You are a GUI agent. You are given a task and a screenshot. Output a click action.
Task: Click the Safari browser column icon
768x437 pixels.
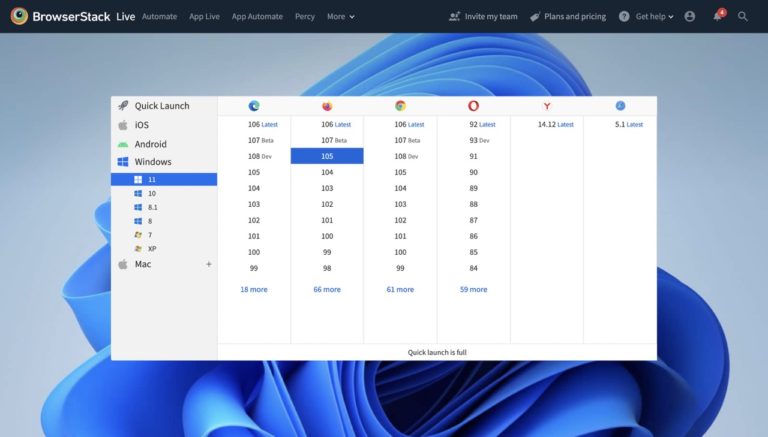(620, 106)
